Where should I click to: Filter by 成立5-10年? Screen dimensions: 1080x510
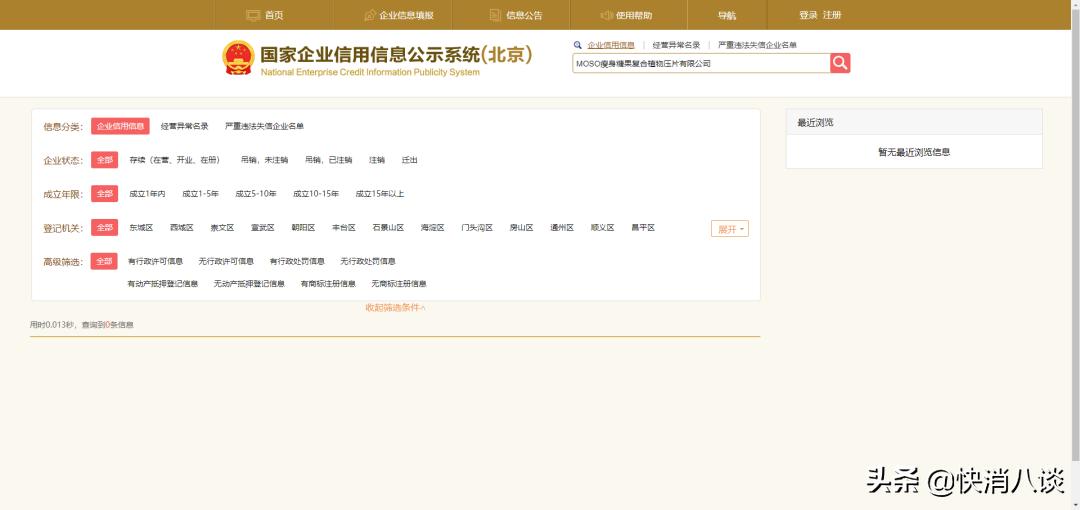coord(256,194)
